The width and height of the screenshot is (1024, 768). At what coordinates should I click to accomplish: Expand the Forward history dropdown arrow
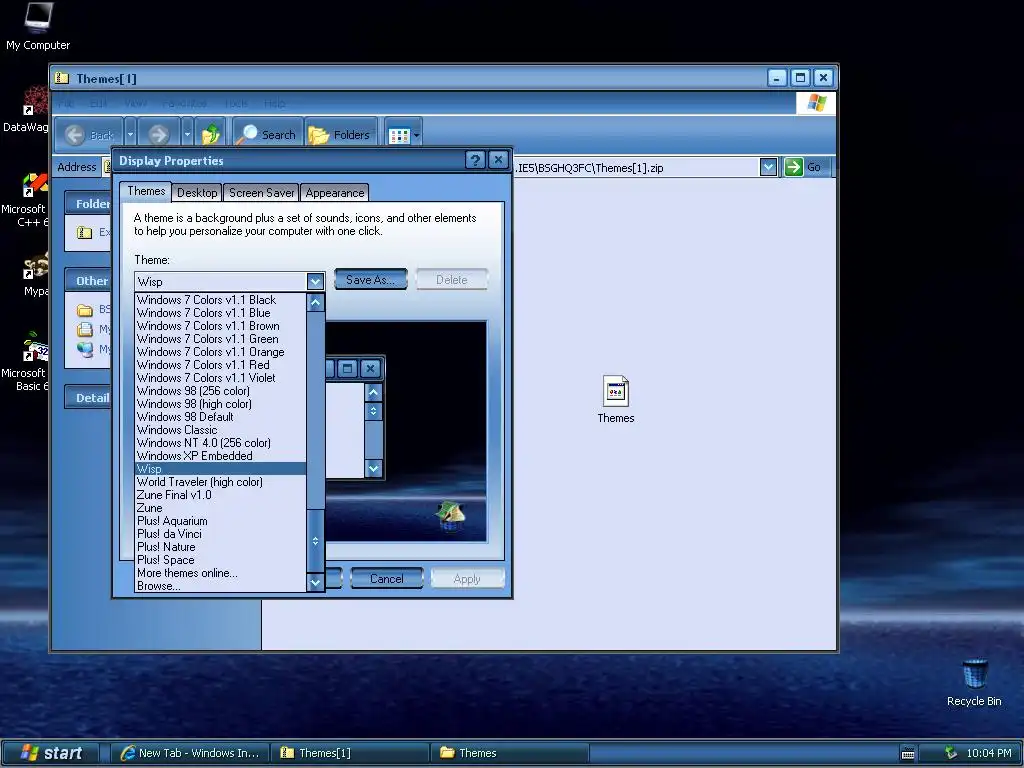[x=187, y=135]
